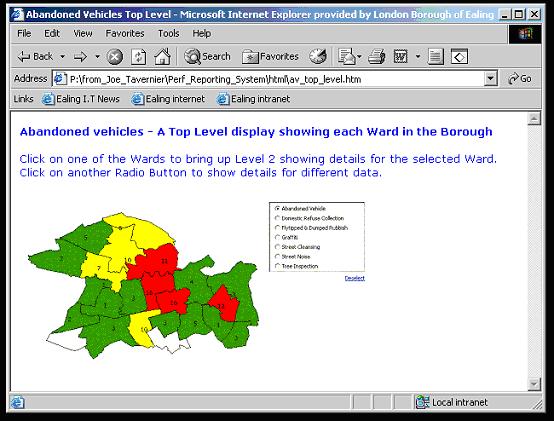Click the green ward numbered 4 on map
This screenshot has width=554, height=421.
191,281
